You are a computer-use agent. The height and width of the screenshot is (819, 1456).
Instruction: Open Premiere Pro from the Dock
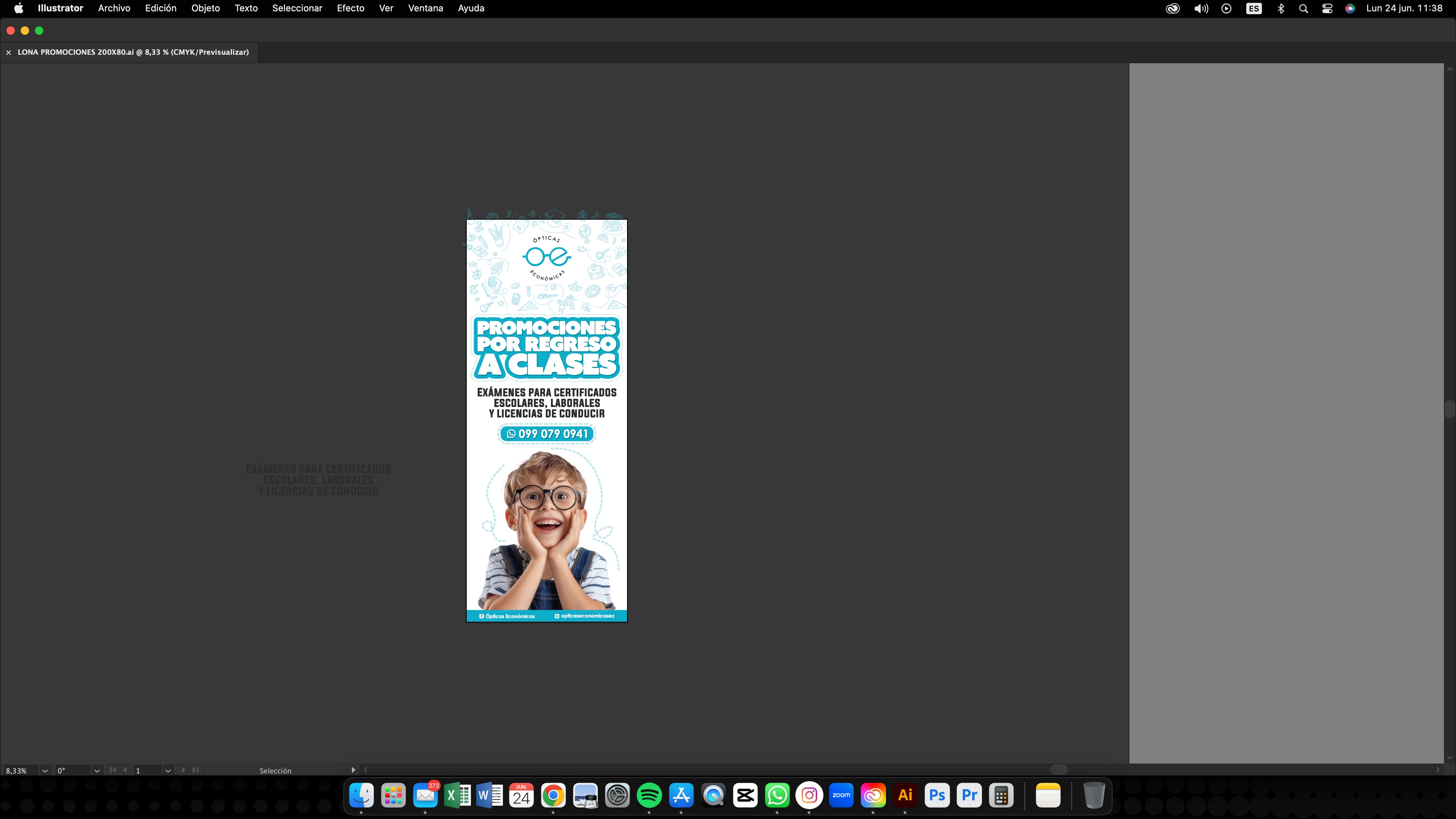pyautogui.click(x=969, y=795)
